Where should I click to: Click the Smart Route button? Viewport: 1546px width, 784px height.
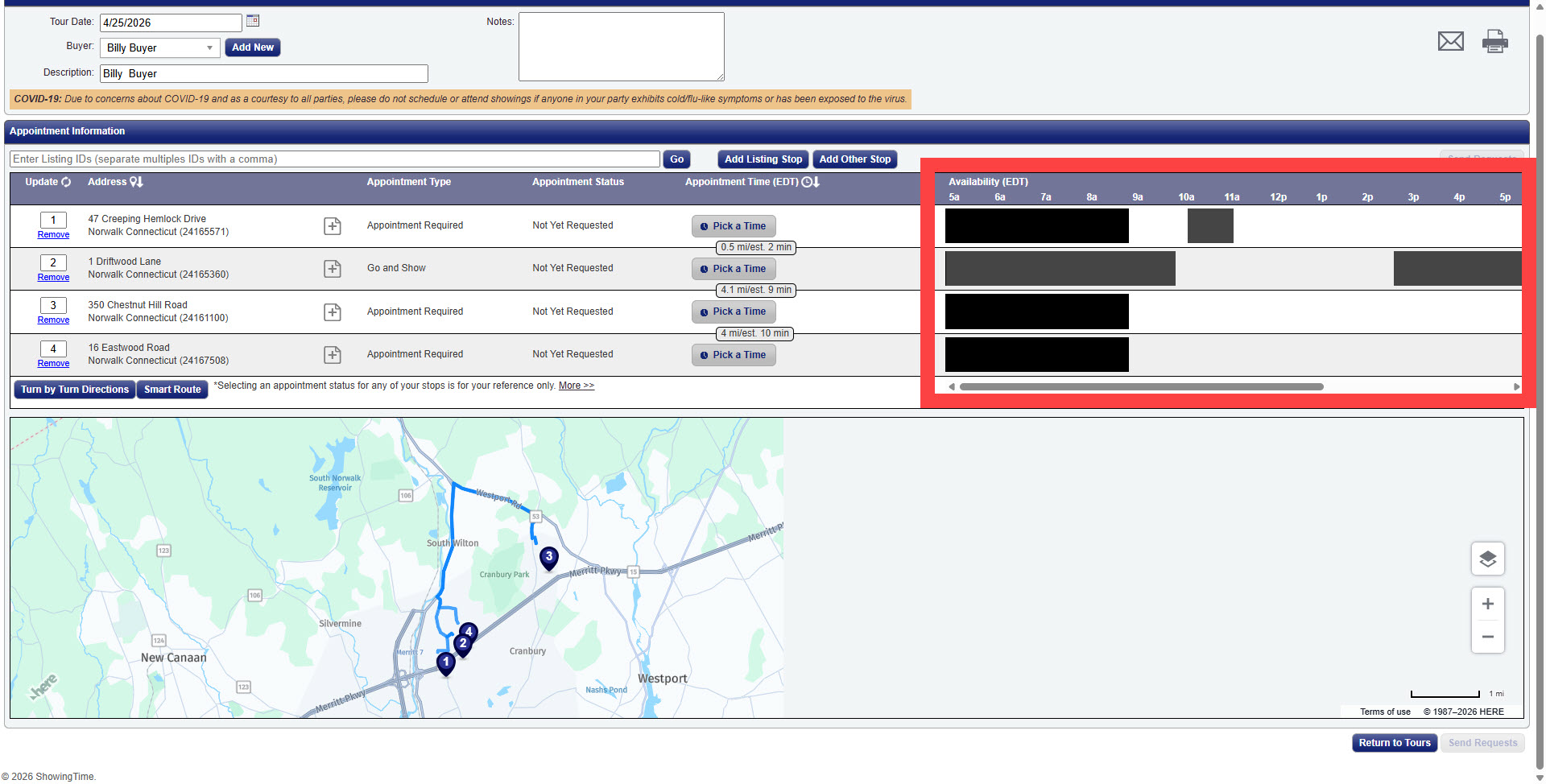pos(172,390)
